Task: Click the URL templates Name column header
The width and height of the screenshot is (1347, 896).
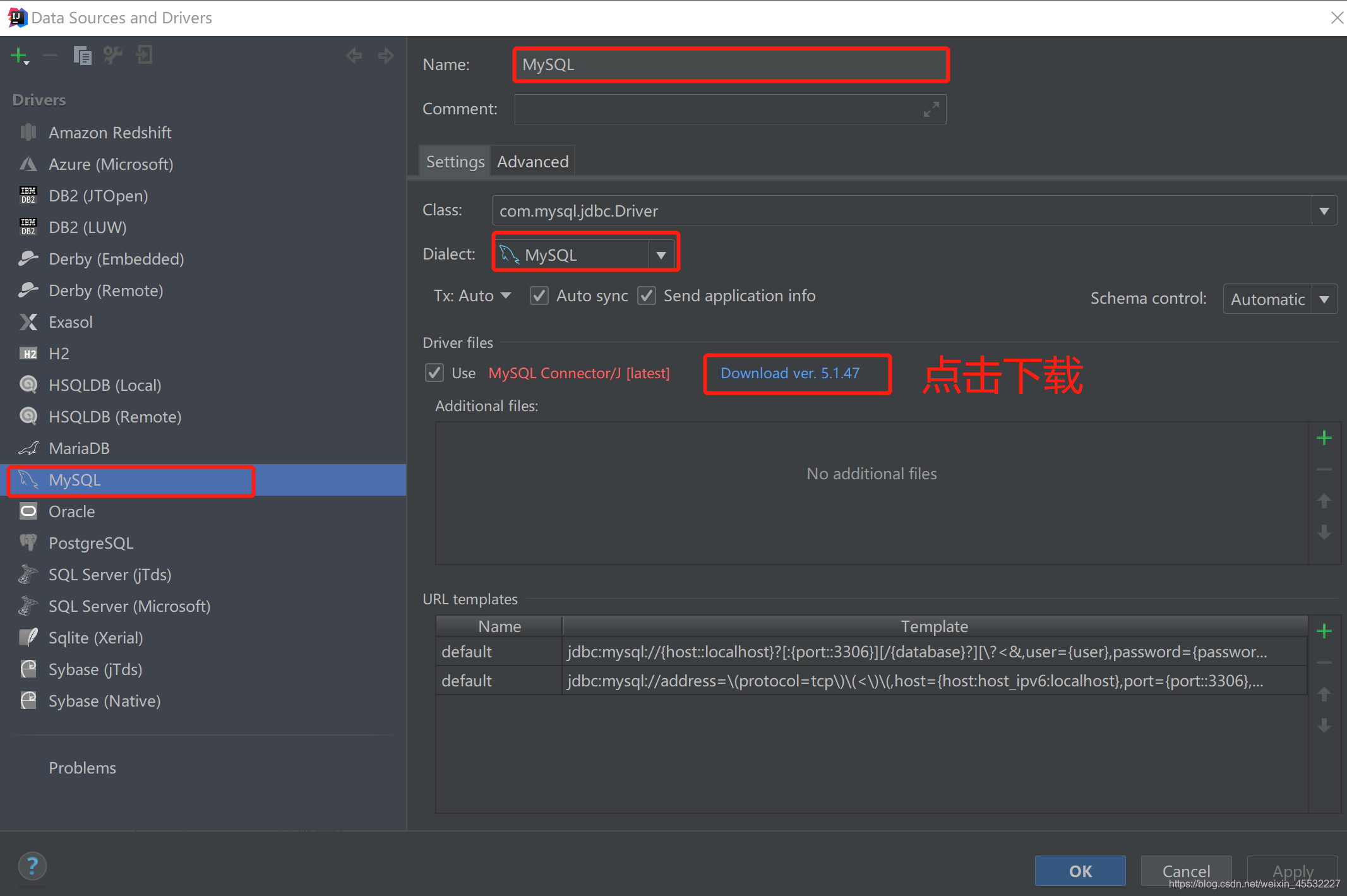Action: [x=500, y=626]
